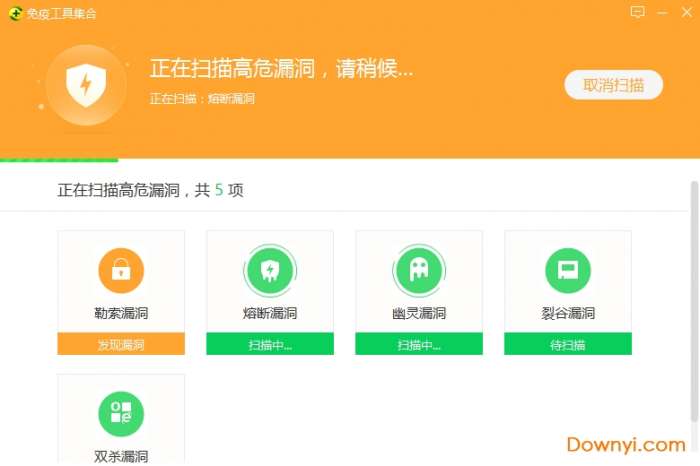Image resolution: width=700 pixels, height=466 pixels.
Task: Close the 免疫工具集合 window
Action: (x=687, y=12)
